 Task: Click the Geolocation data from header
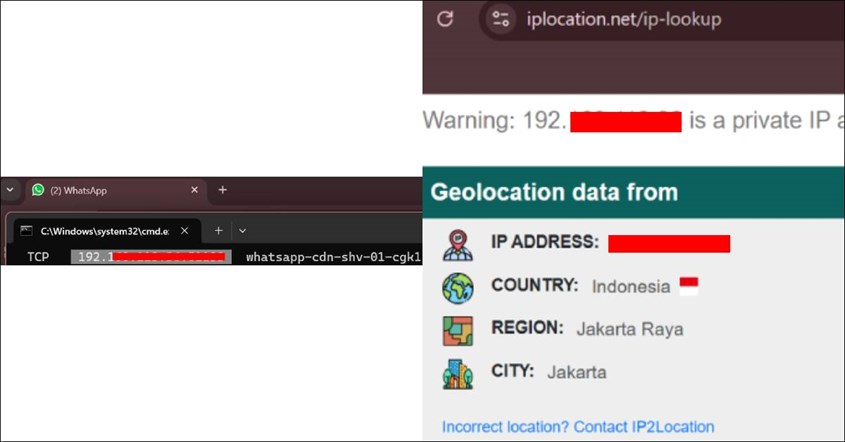click(x=555, y=192)
